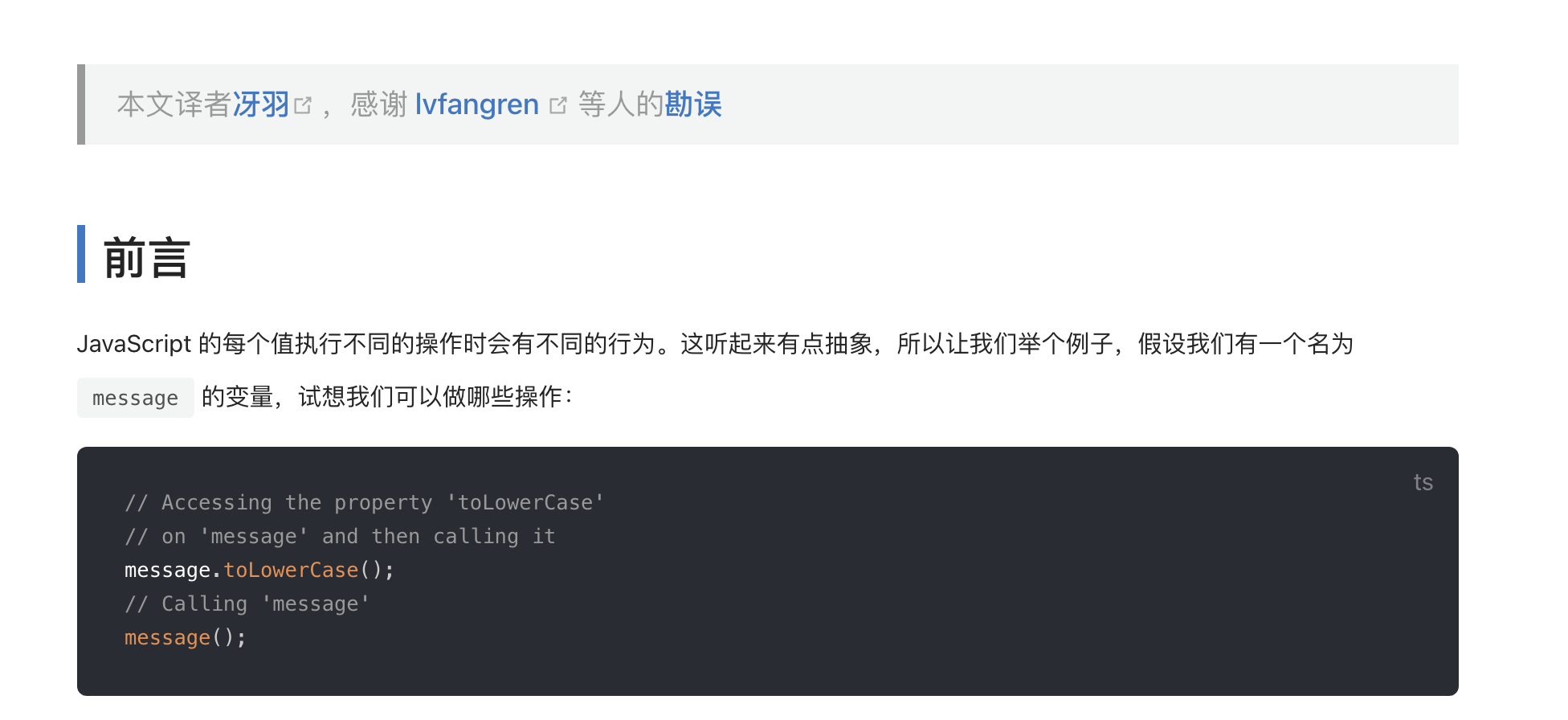Click the white message token before .toLowerCase
This screenshot has height=720, width=1568.
(x=167, y=570)
